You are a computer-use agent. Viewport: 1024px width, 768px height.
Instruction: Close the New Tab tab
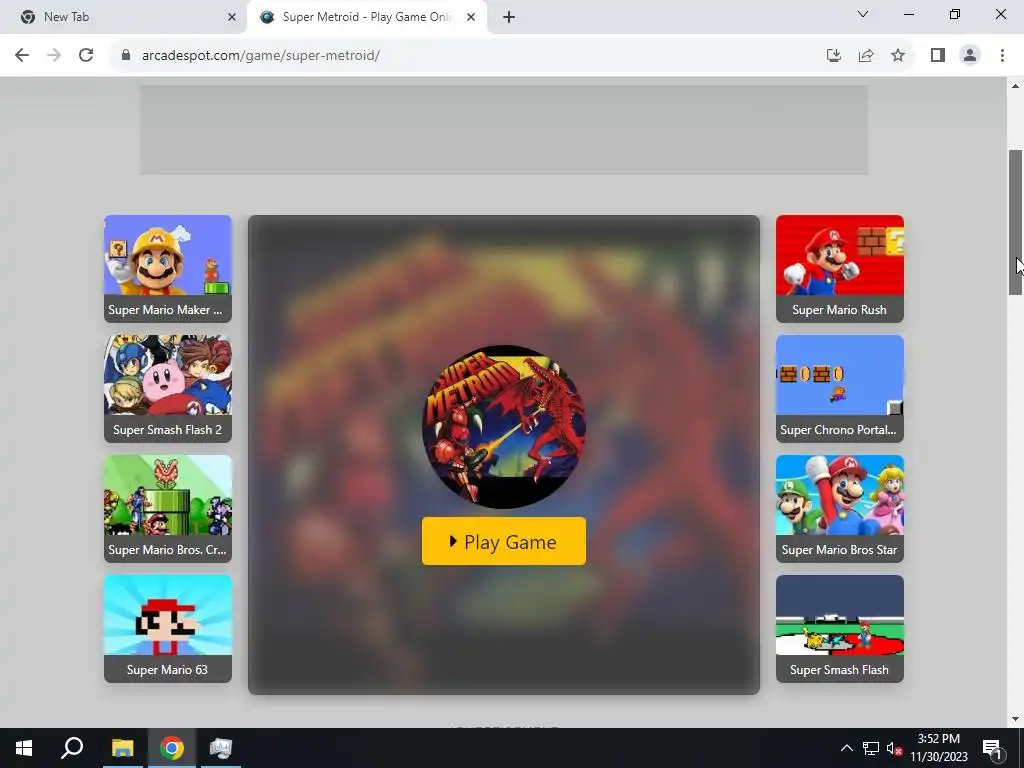coord(232,17)
